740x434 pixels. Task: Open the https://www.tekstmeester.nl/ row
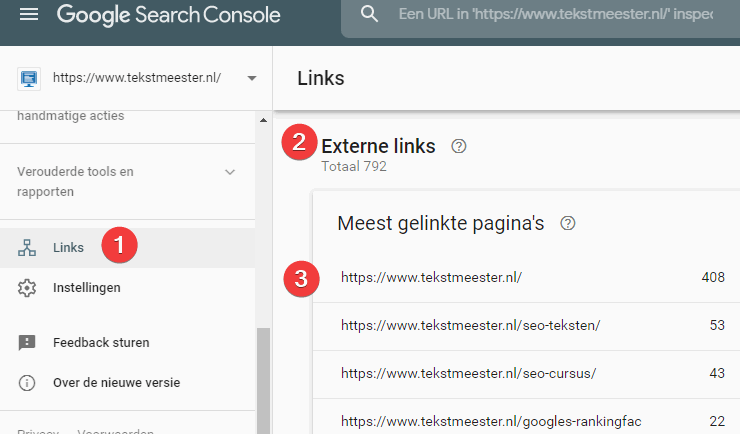526,277
